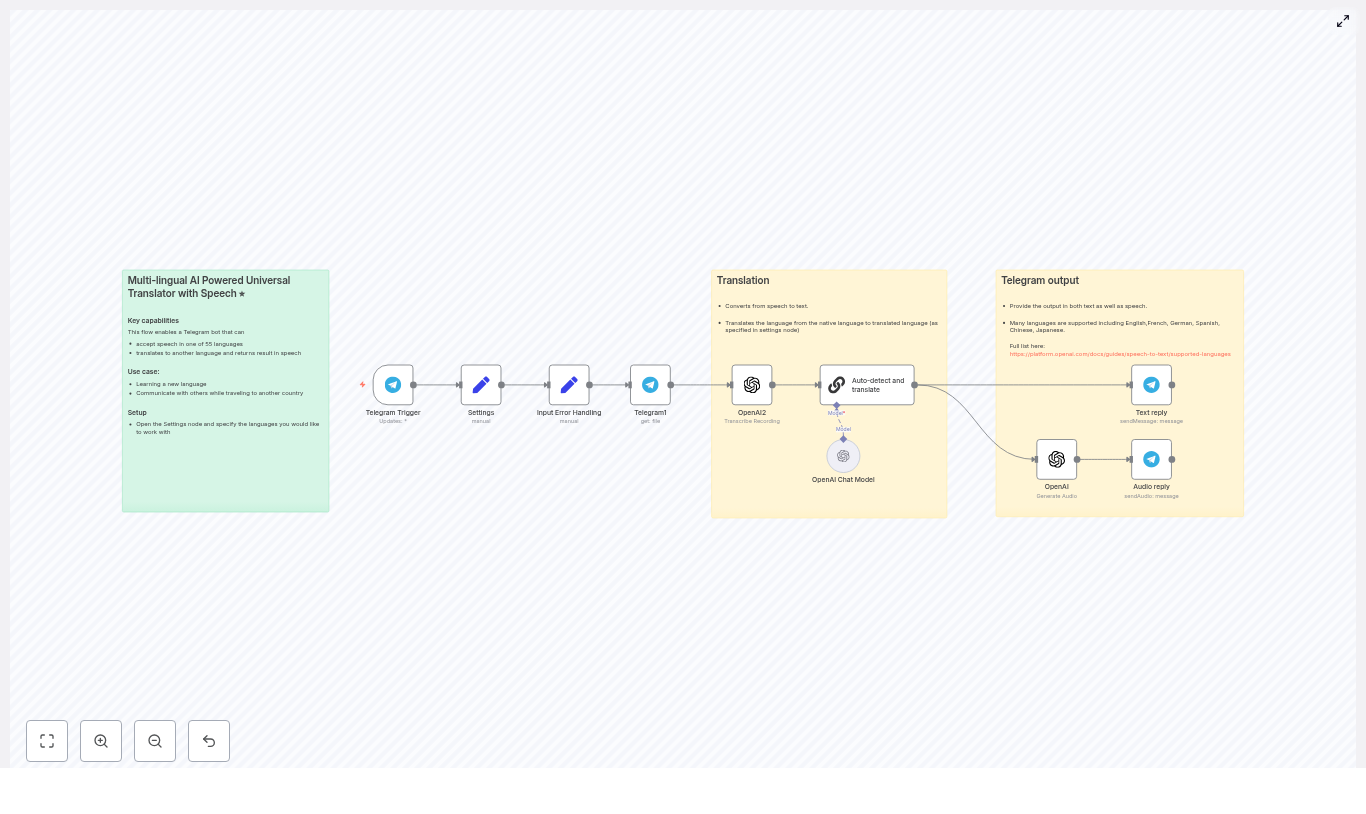Click the Telegram Trigger node icon
The width and height of the screenshot is (1366, 814).
[393, 385]
